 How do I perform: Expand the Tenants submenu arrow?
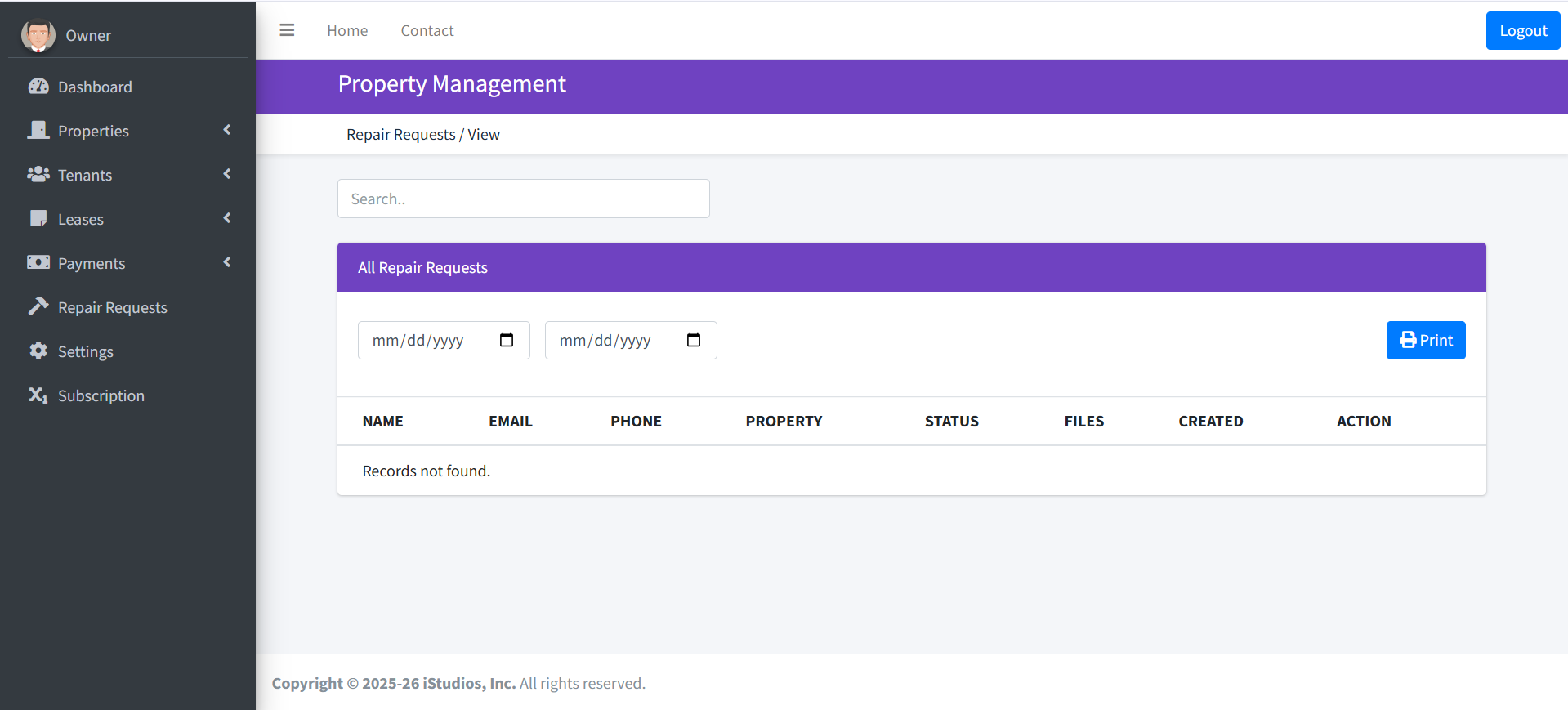click(227, 174)
